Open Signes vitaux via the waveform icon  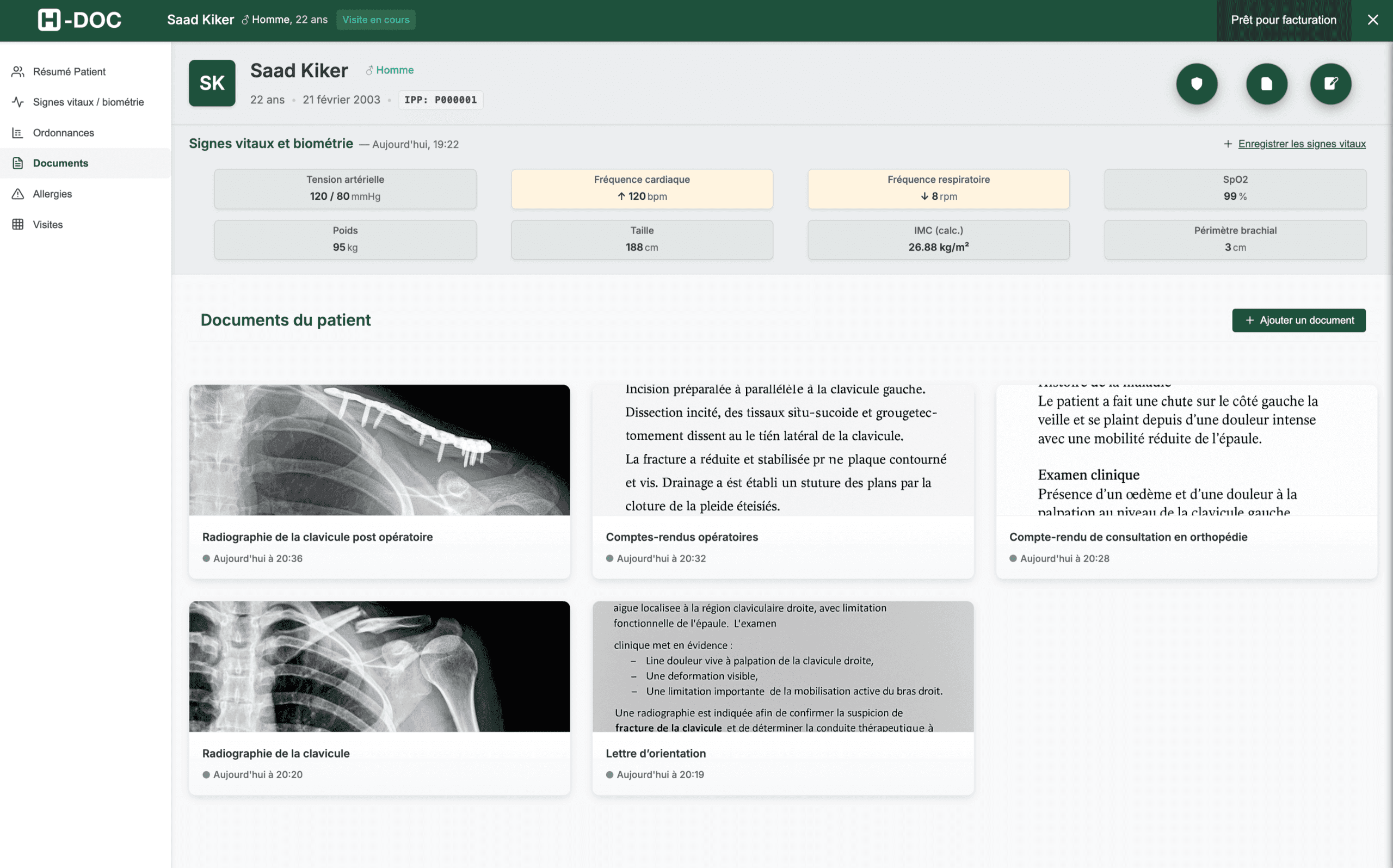pos(17,102)
